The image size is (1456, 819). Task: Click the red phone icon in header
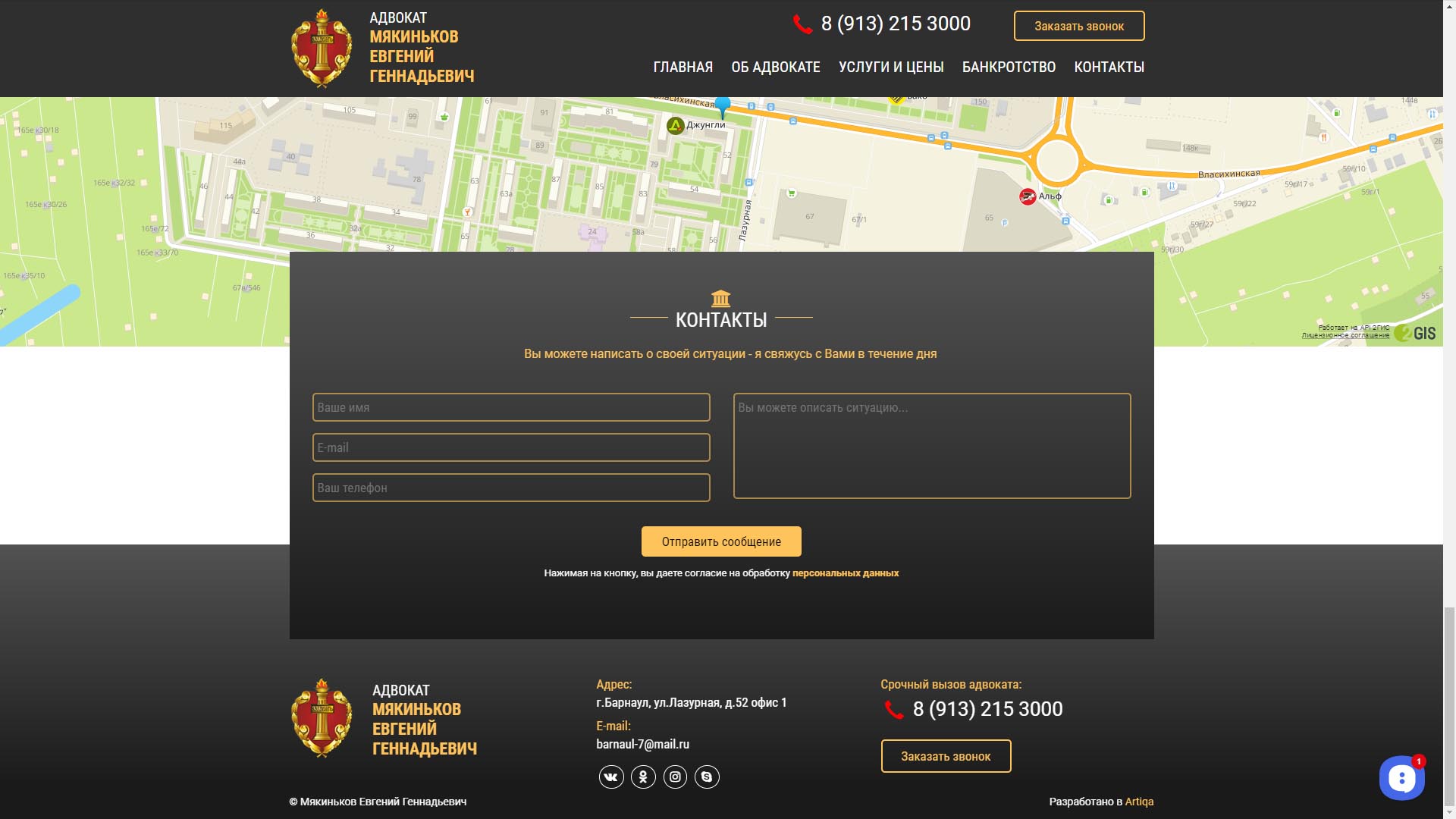802,24
